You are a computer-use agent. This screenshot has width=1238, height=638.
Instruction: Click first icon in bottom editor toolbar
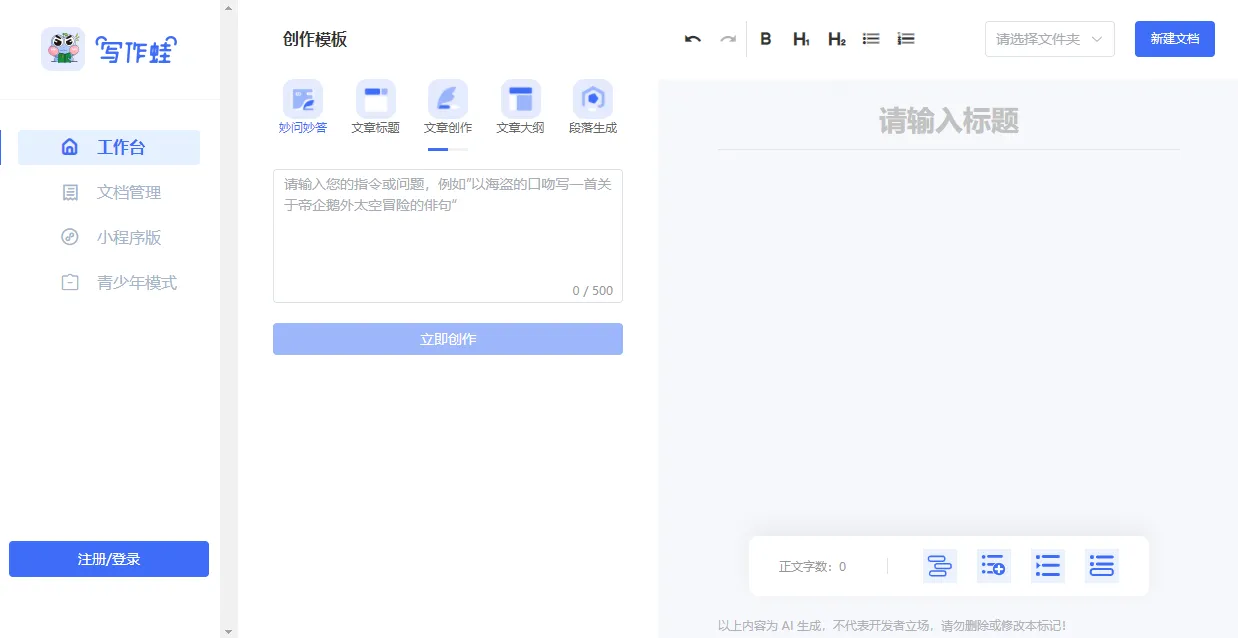(x=940, y=566)
